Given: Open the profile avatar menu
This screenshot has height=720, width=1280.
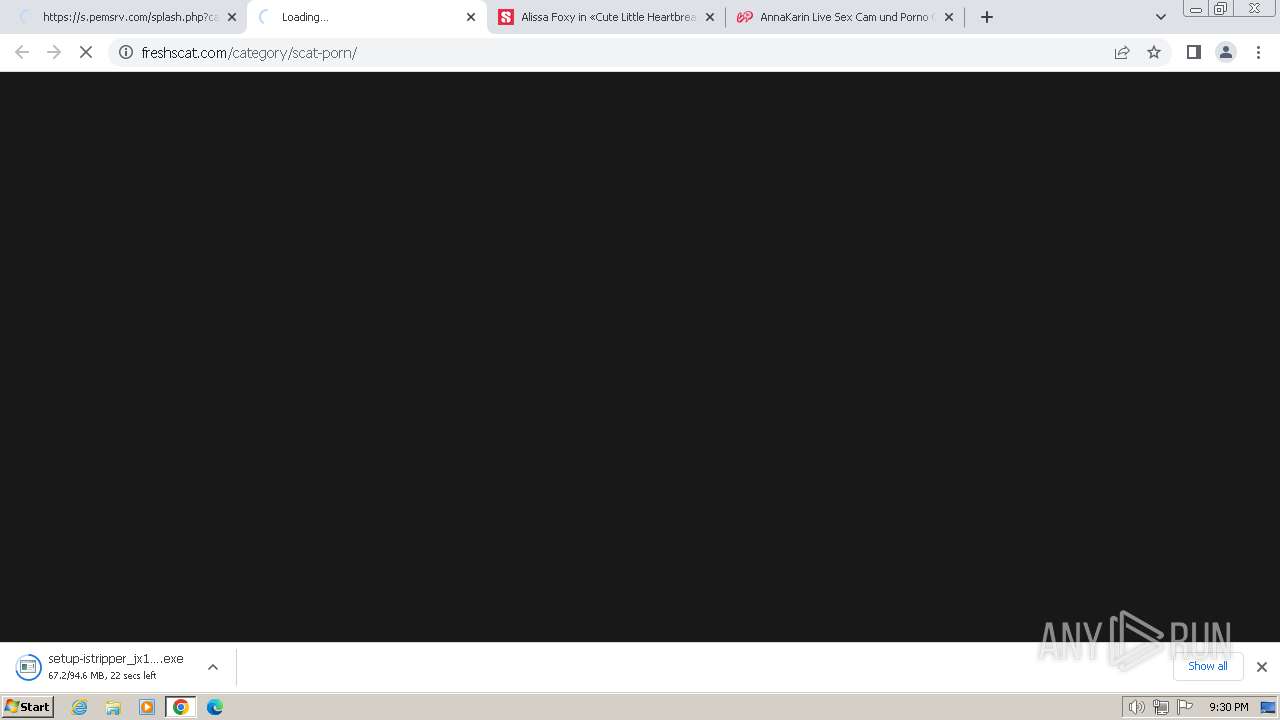Looking at the screenshot, I should pos(1226,52).
